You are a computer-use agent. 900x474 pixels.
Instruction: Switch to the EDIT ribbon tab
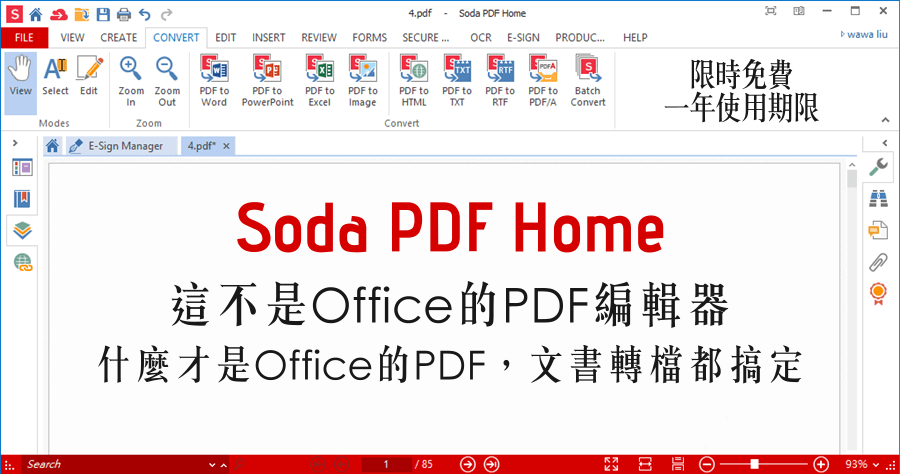226,38
